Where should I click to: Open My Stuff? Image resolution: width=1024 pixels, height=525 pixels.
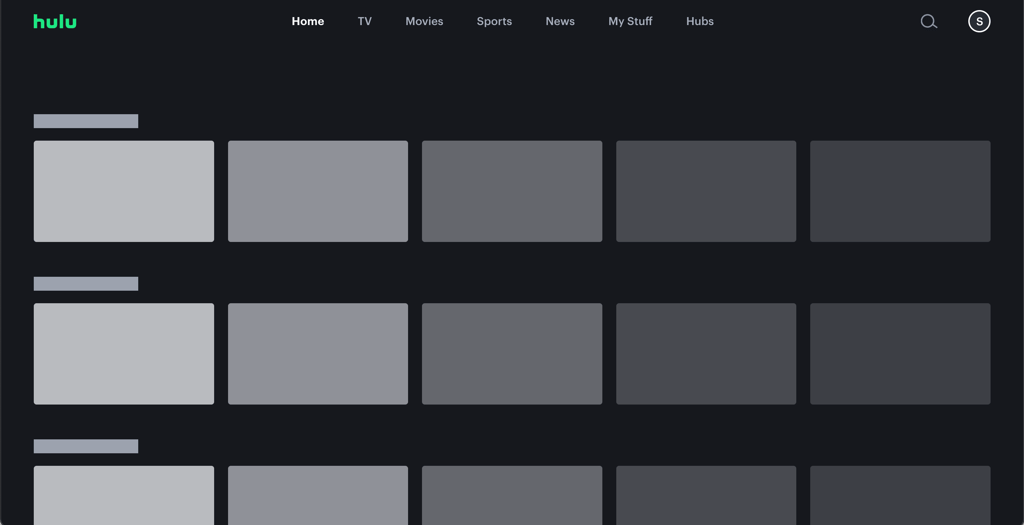coord(630,22)
